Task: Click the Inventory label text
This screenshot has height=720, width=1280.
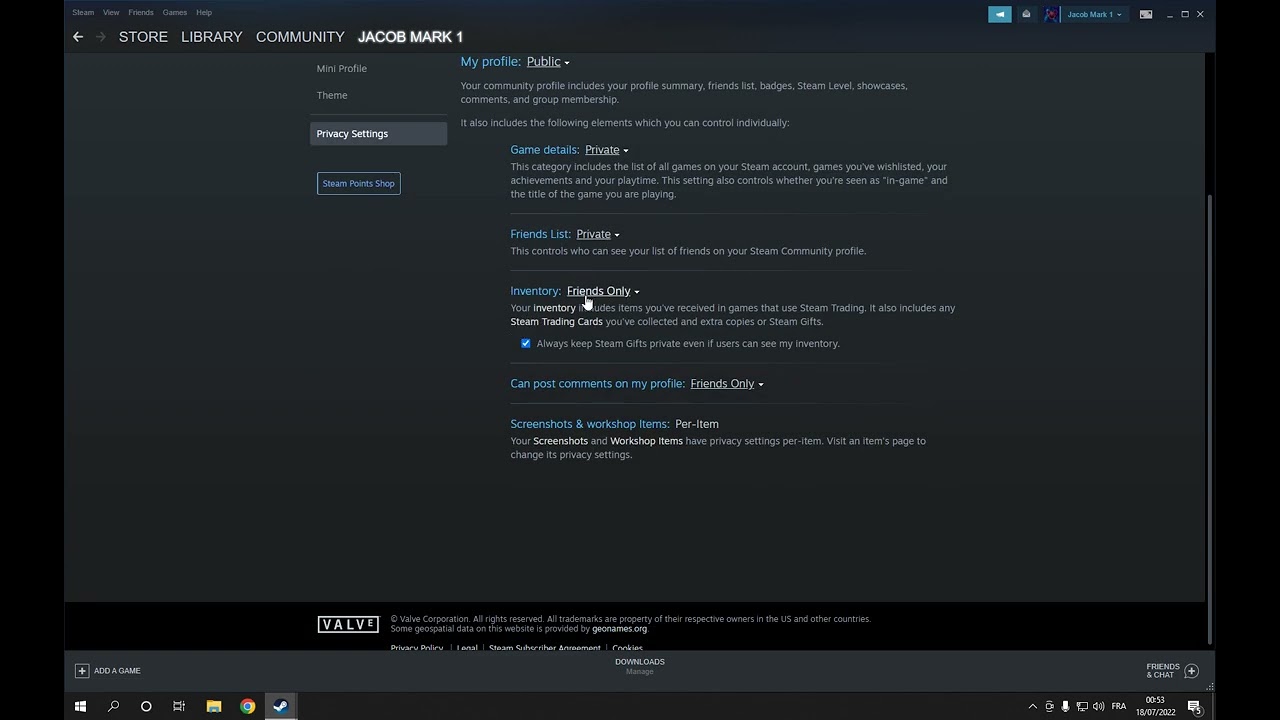Action: (536, 291)
